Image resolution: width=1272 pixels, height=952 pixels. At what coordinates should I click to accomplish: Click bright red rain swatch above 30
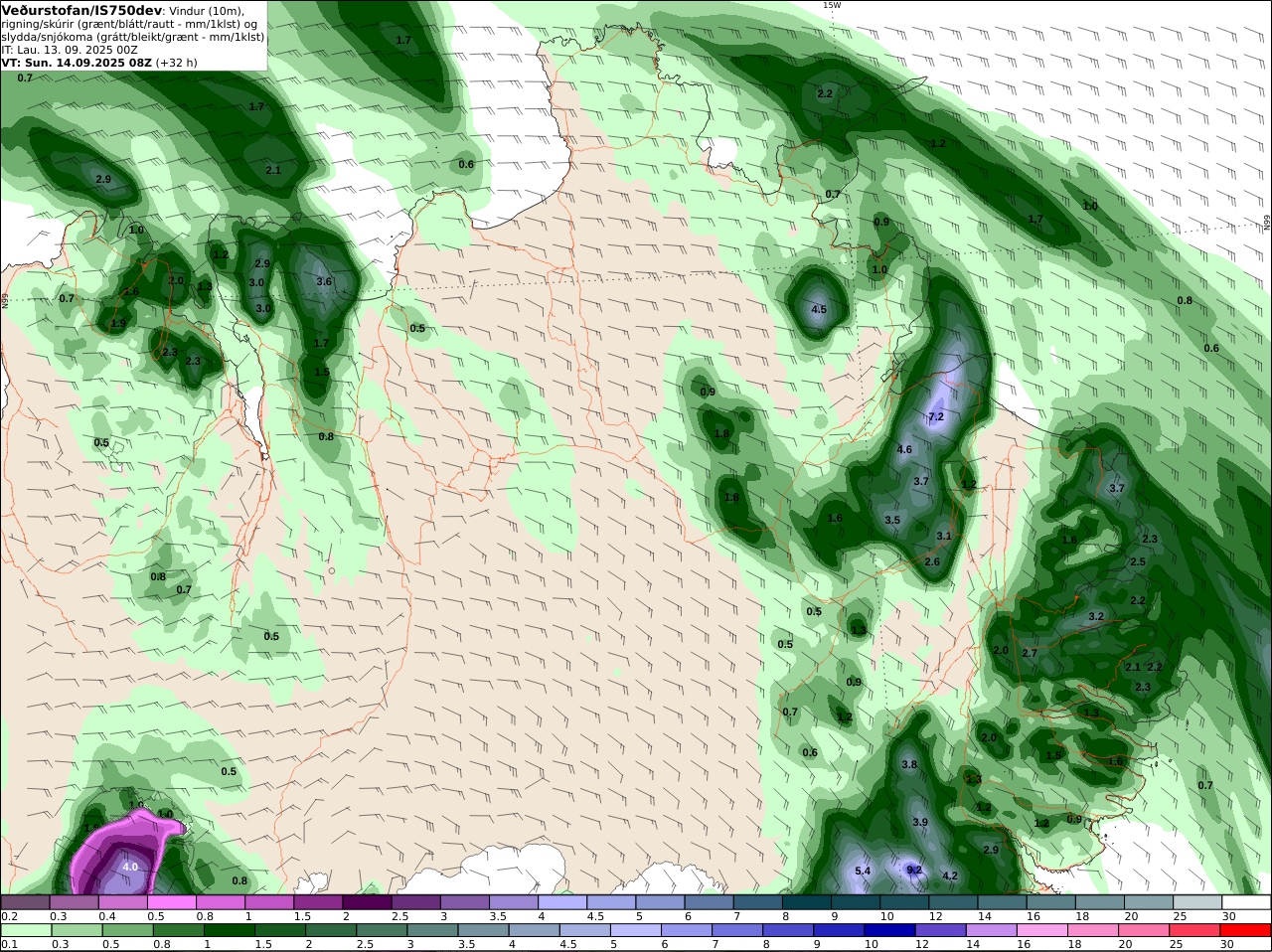(x=1245, y=930)
